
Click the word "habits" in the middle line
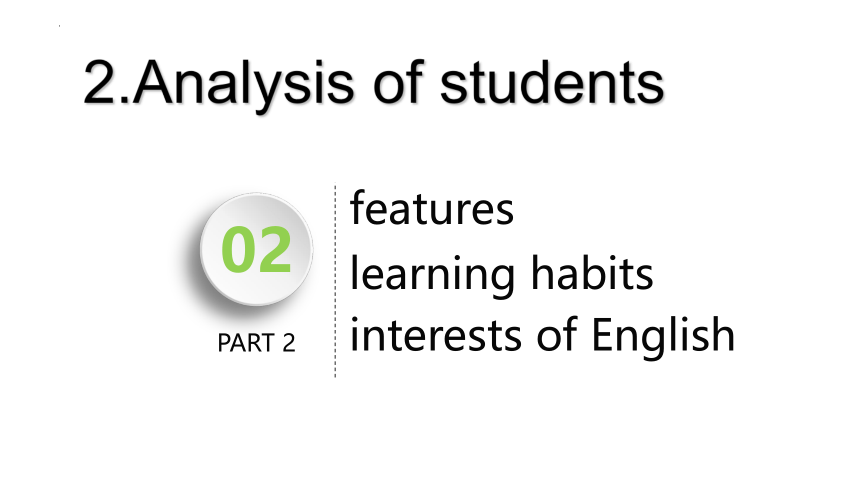pos(592,272)
